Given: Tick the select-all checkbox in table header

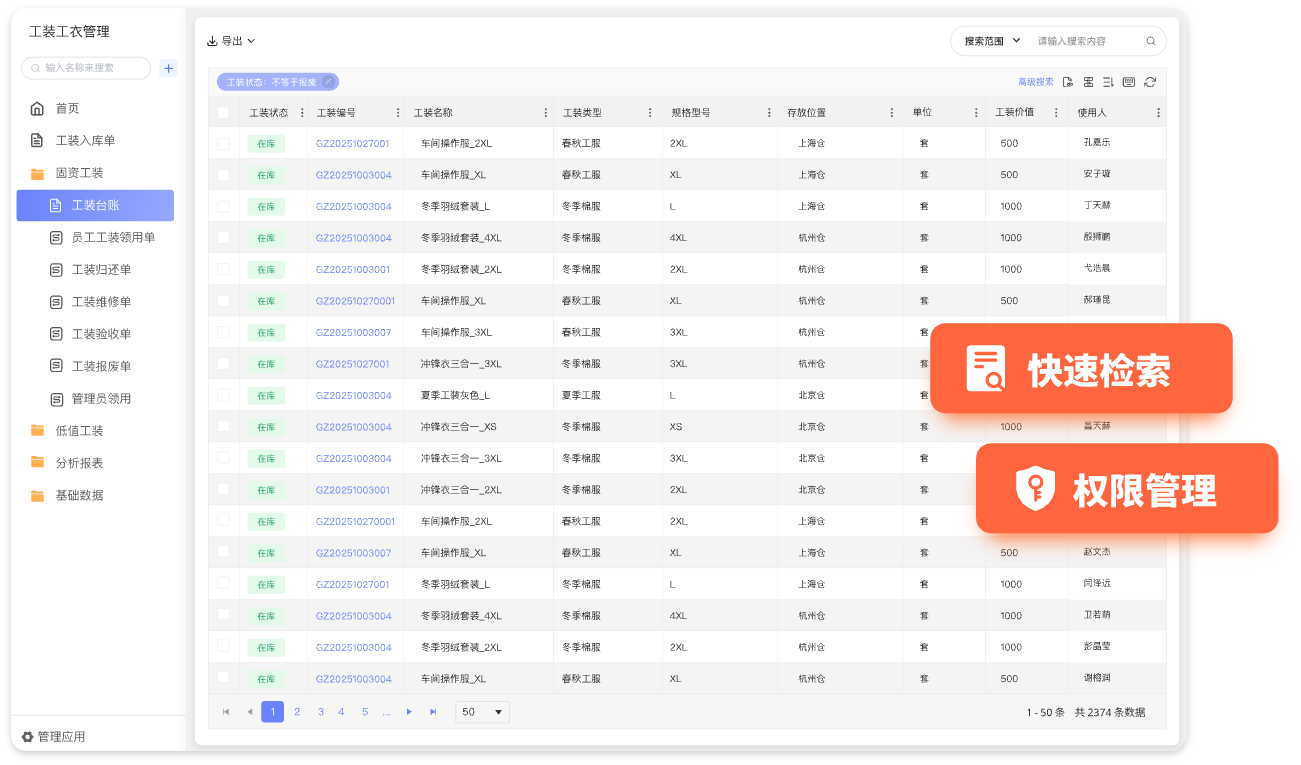Looking at the screenshot, I should [x=223, y=113].
